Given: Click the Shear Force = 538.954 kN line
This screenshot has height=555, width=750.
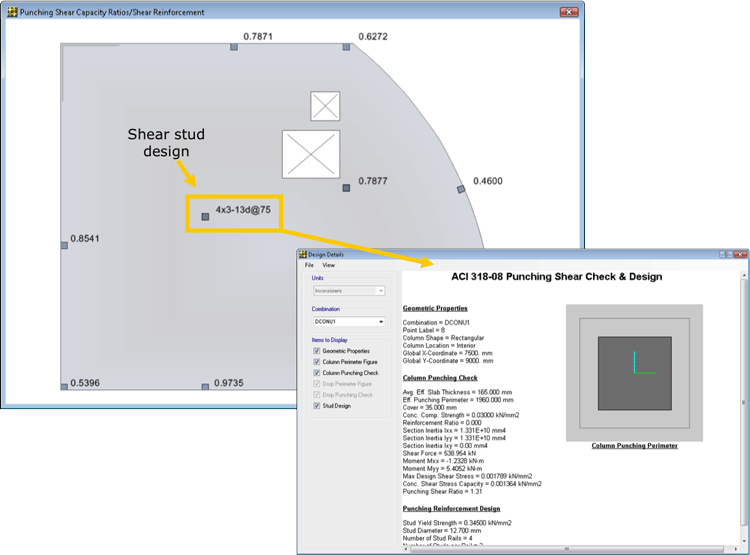Looking at the screenshot, I should click(x=439, y=453).
